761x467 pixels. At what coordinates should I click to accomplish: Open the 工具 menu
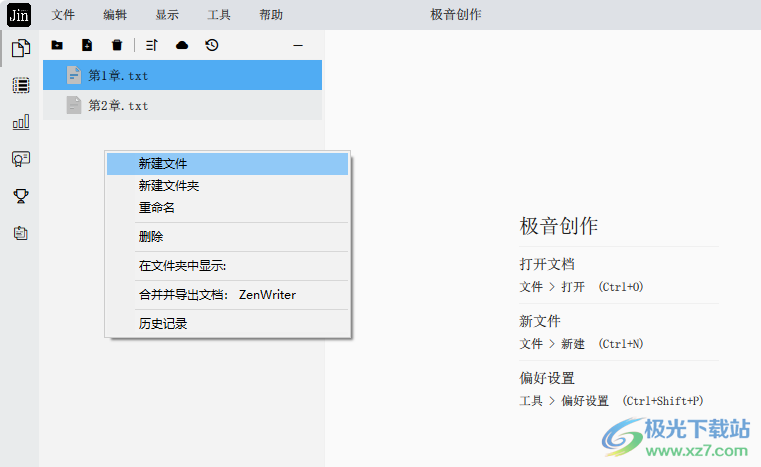pos(219,15)
